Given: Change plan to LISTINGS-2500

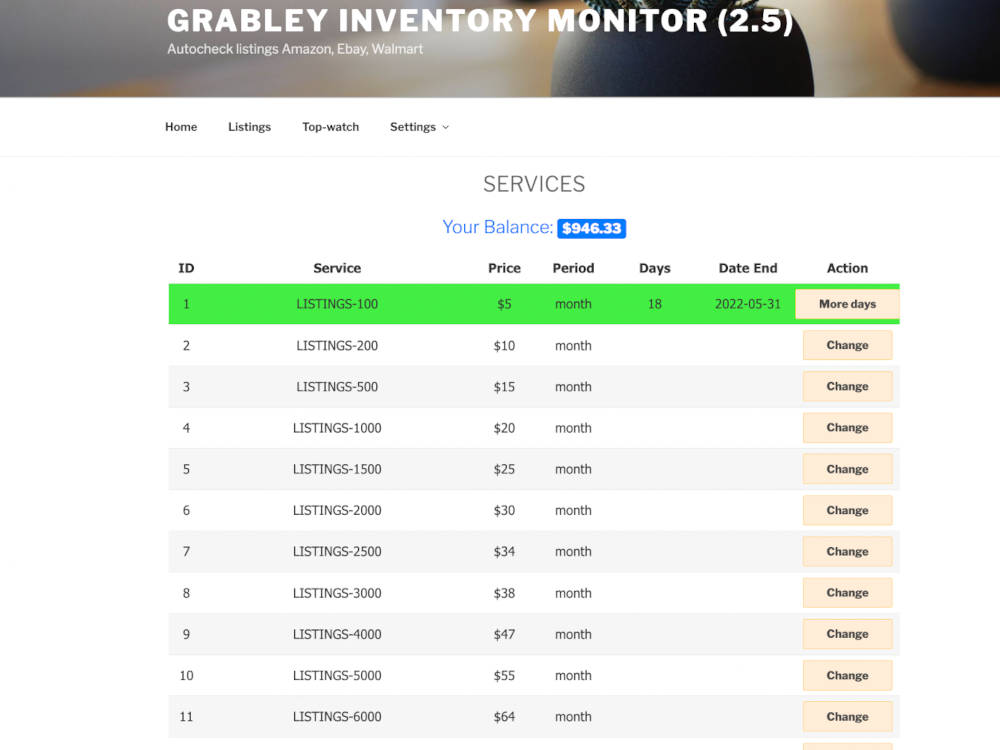Looking at the screenshot, I should click(847, 551).
